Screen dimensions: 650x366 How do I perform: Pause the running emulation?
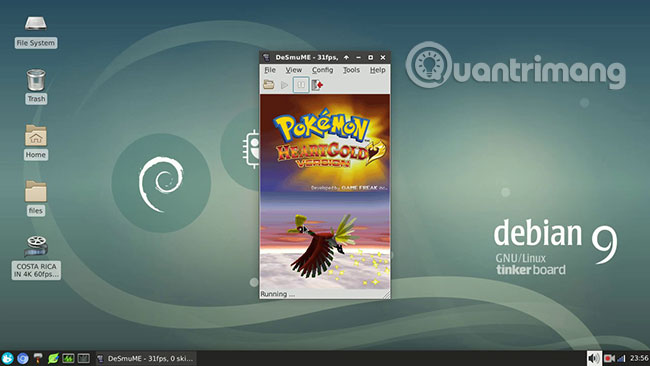pyautogui.click(x=301, y=85)
